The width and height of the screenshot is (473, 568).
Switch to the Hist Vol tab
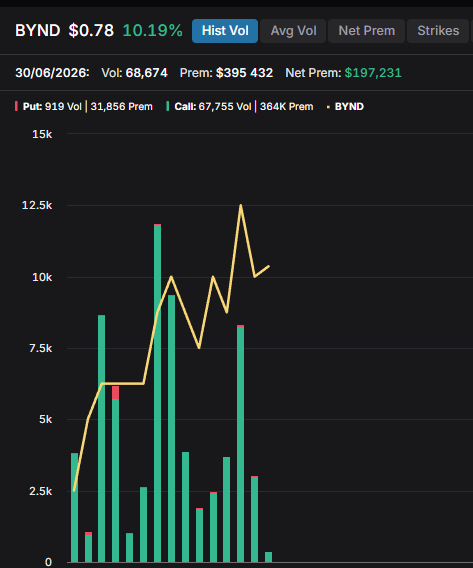point(225,31)
